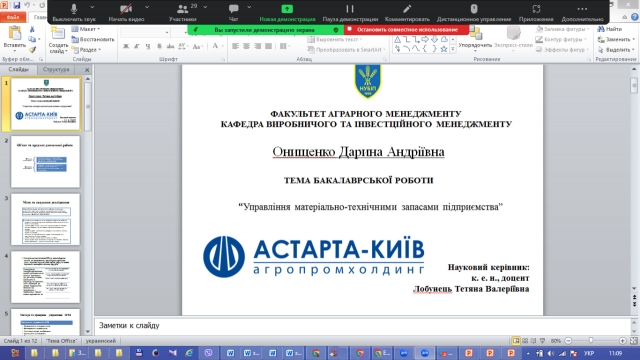Align text left

236,46
